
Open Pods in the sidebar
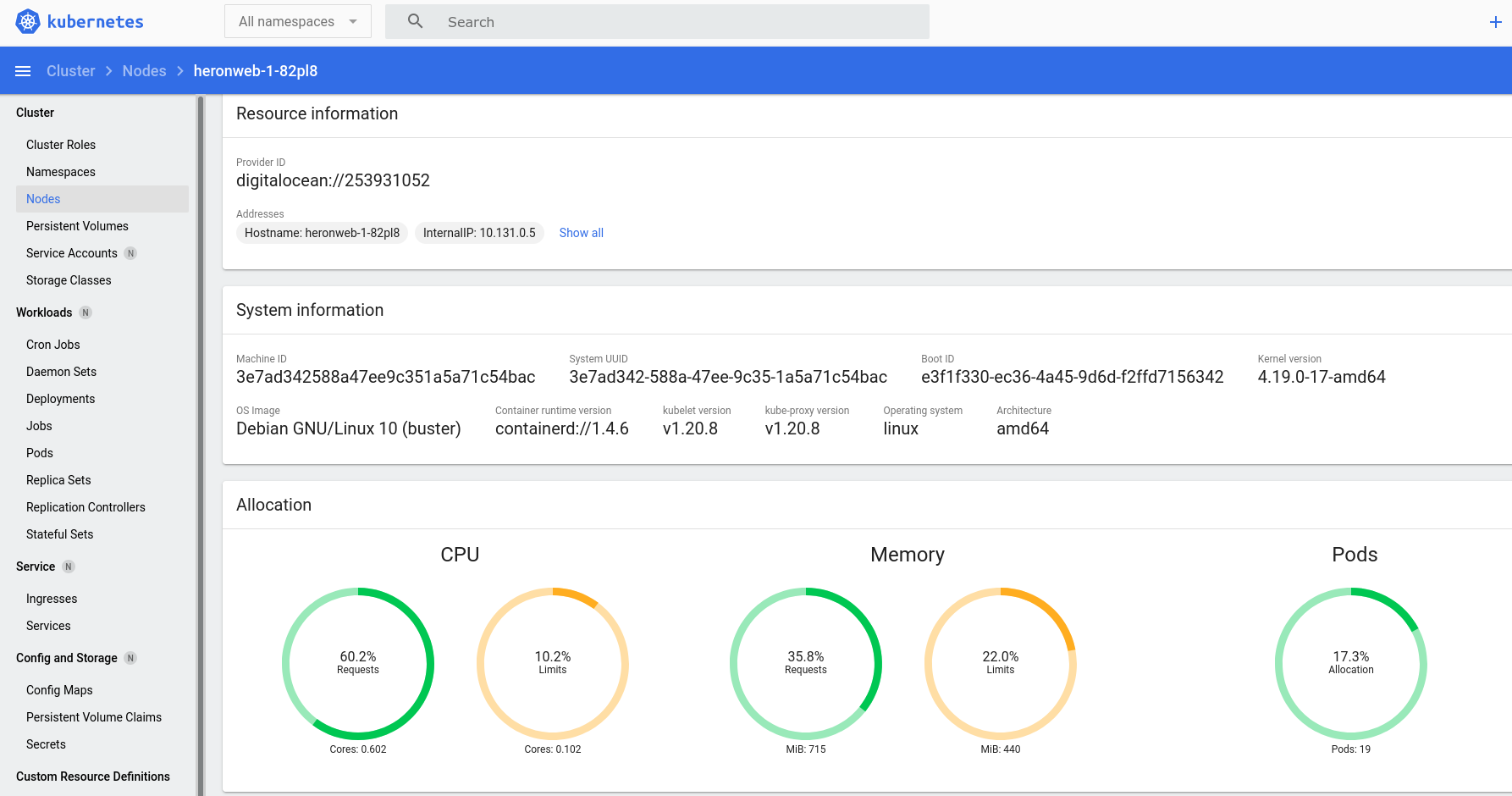40,453
